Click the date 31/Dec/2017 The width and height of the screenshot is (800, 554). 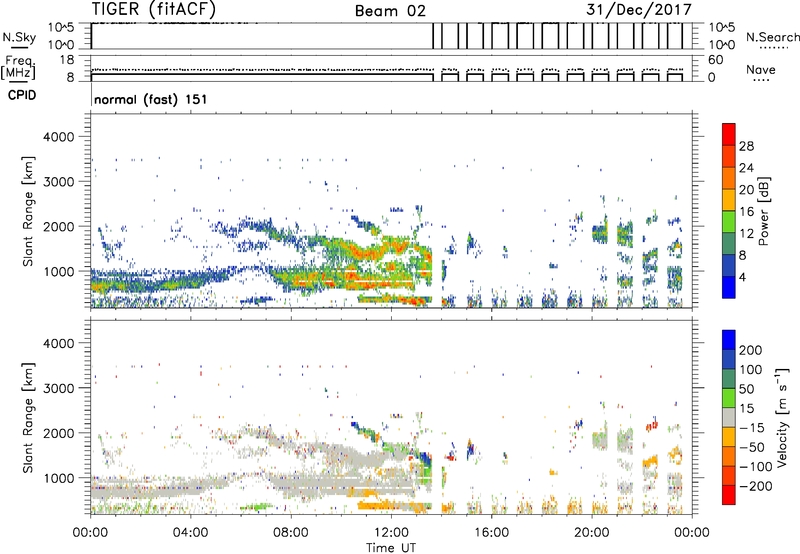tap(638, 10)
